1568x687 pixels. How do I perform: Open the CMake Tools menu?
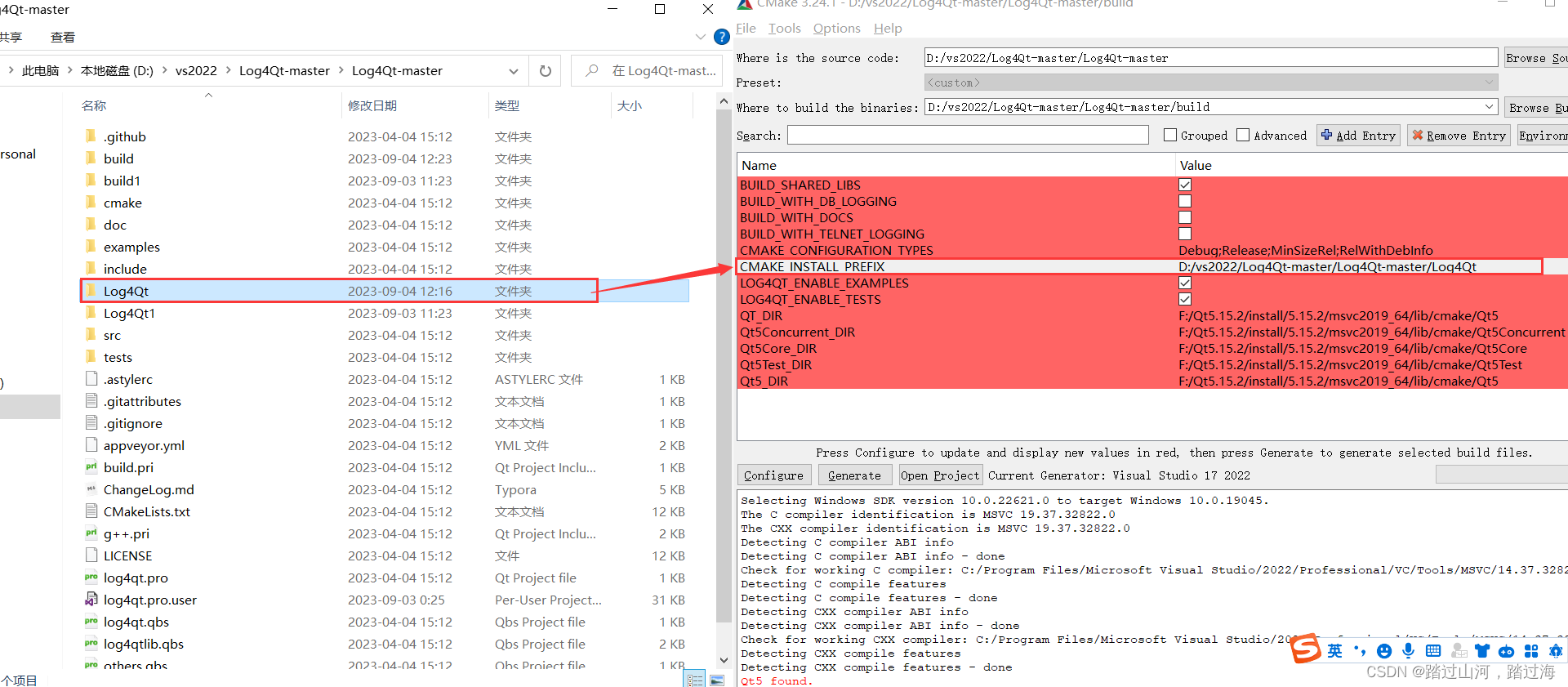coord(784,29)
